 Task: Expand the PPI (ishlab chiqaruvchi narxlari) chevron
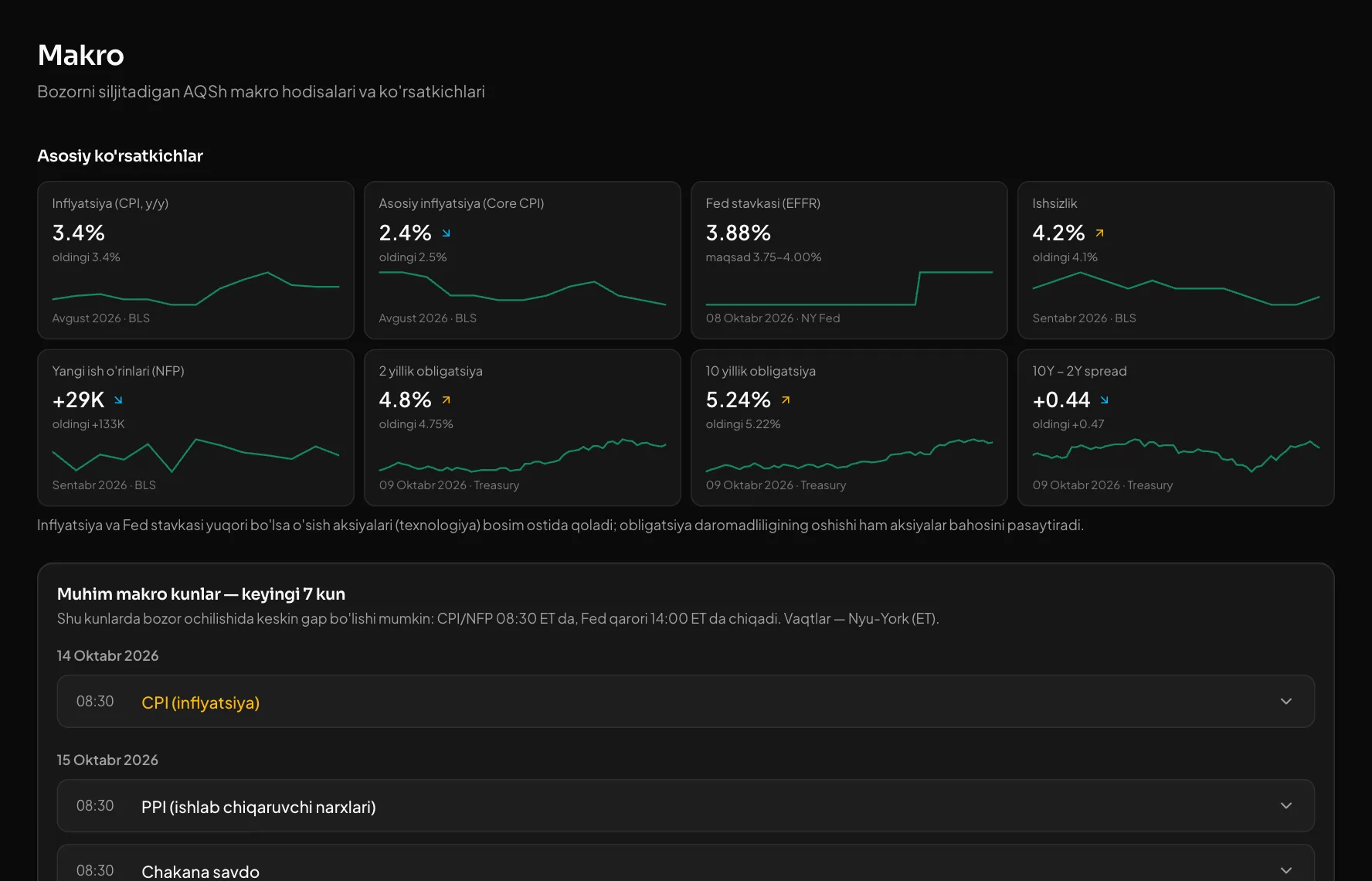(1286, 806)
